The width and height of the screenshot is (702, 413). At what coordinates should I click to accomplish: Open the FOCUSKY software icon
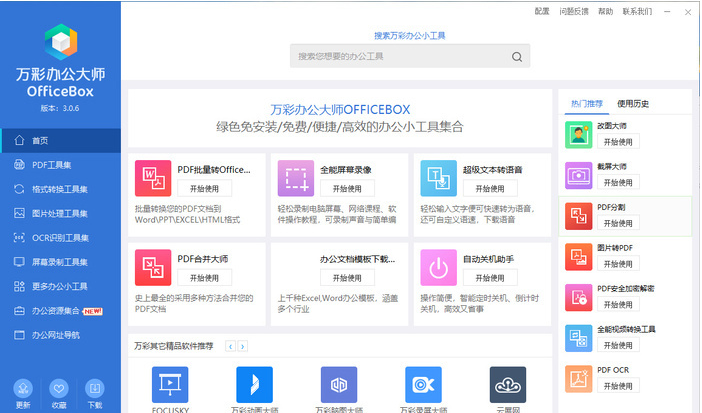(170, 385)
